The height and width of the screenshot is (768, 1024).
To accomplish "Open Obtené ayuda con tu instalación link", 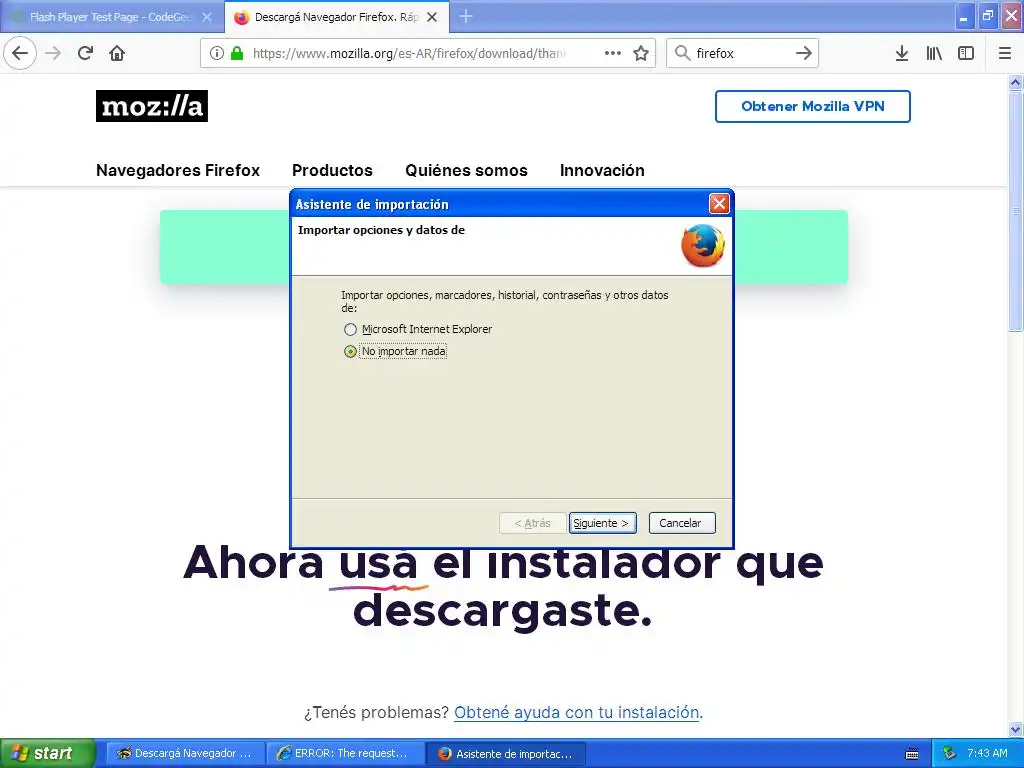I will (577, 712).
